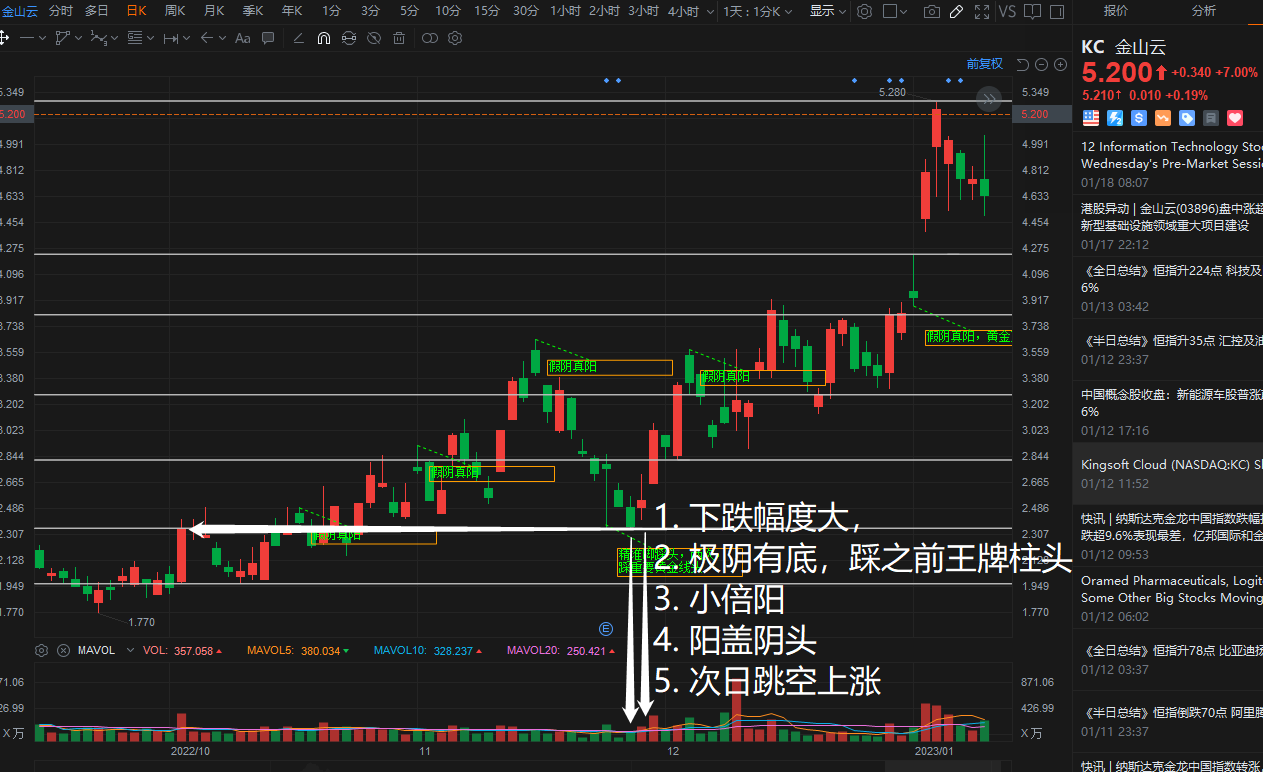Switch to 多日 multi-day tab
This screenshot has height=772, width=1263.
click(x=97, y=11)
